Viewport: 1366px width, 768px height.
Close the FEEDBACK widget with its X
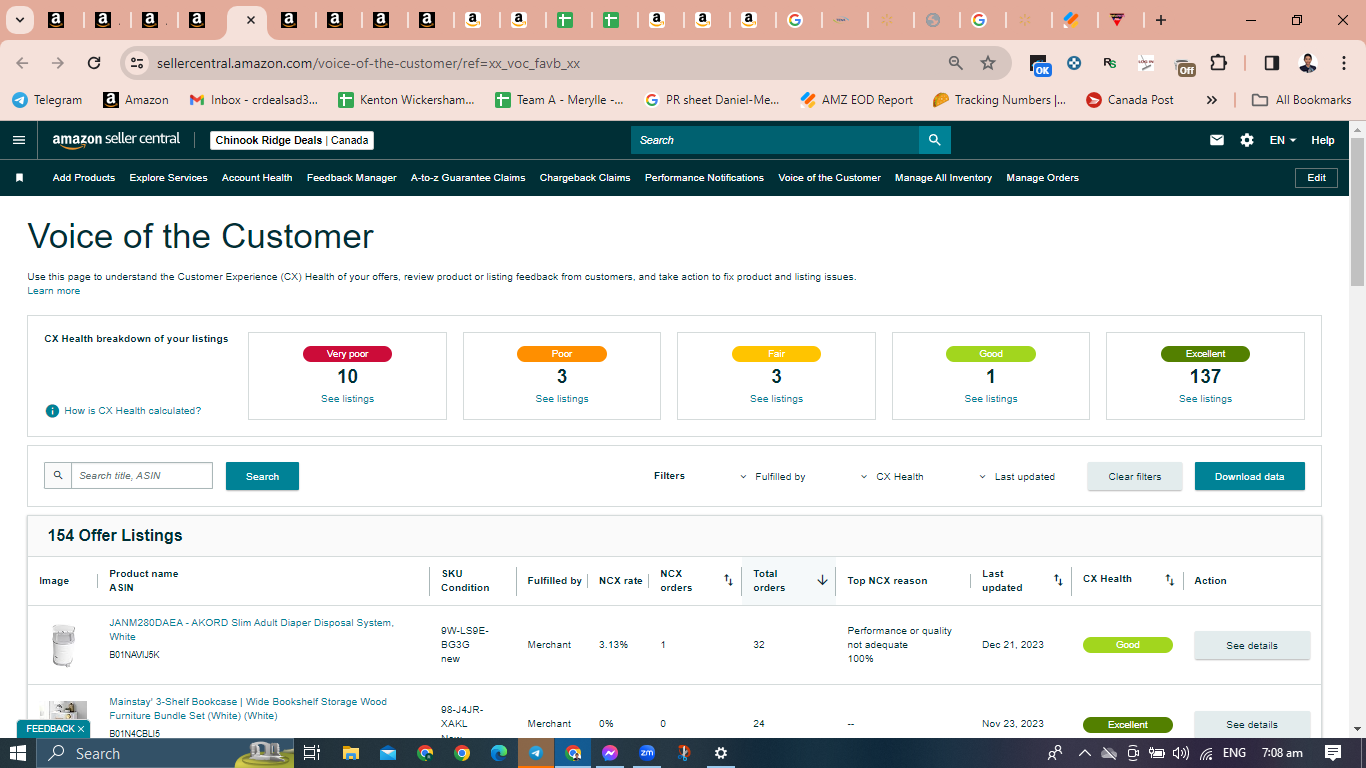[81, 729]
